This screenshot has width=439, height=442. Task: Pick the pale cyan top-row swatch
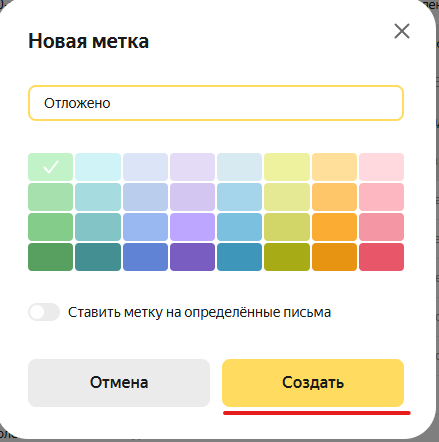coord(98,167)
